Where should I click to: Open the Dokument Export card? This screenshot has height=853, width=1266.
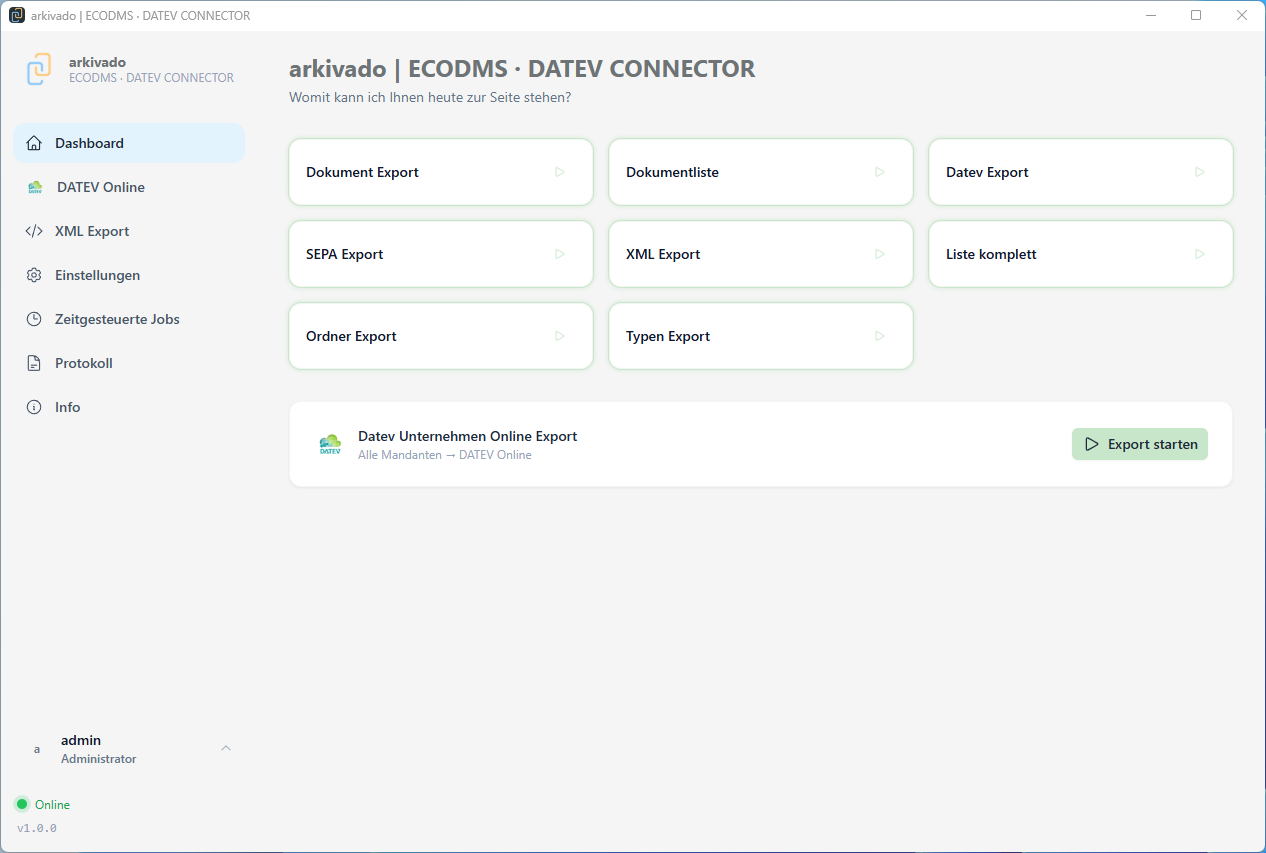441,172
